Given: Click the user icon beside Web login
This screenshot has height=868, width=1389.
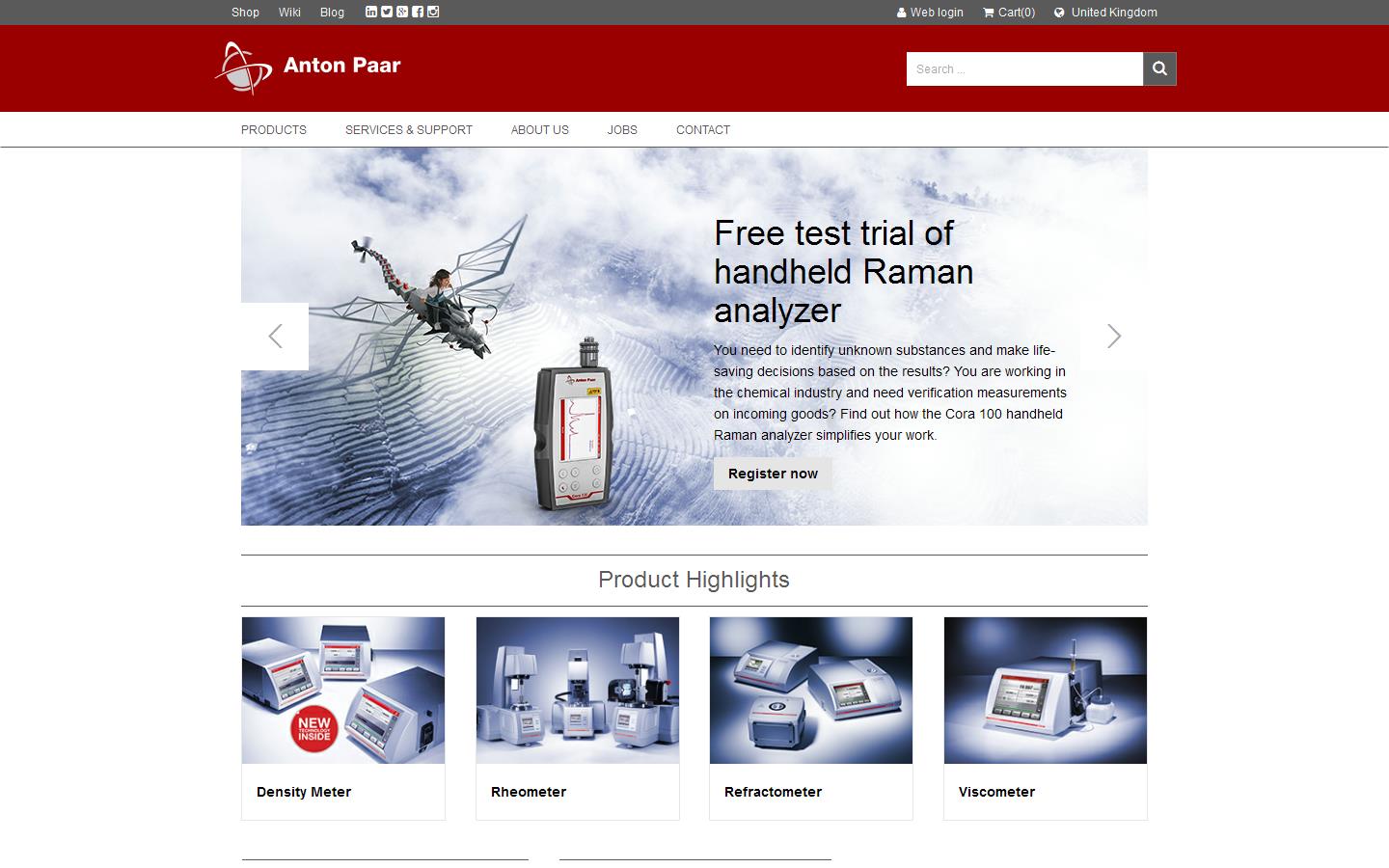Looking at the screenshot, I should click(x=902, y=13).
